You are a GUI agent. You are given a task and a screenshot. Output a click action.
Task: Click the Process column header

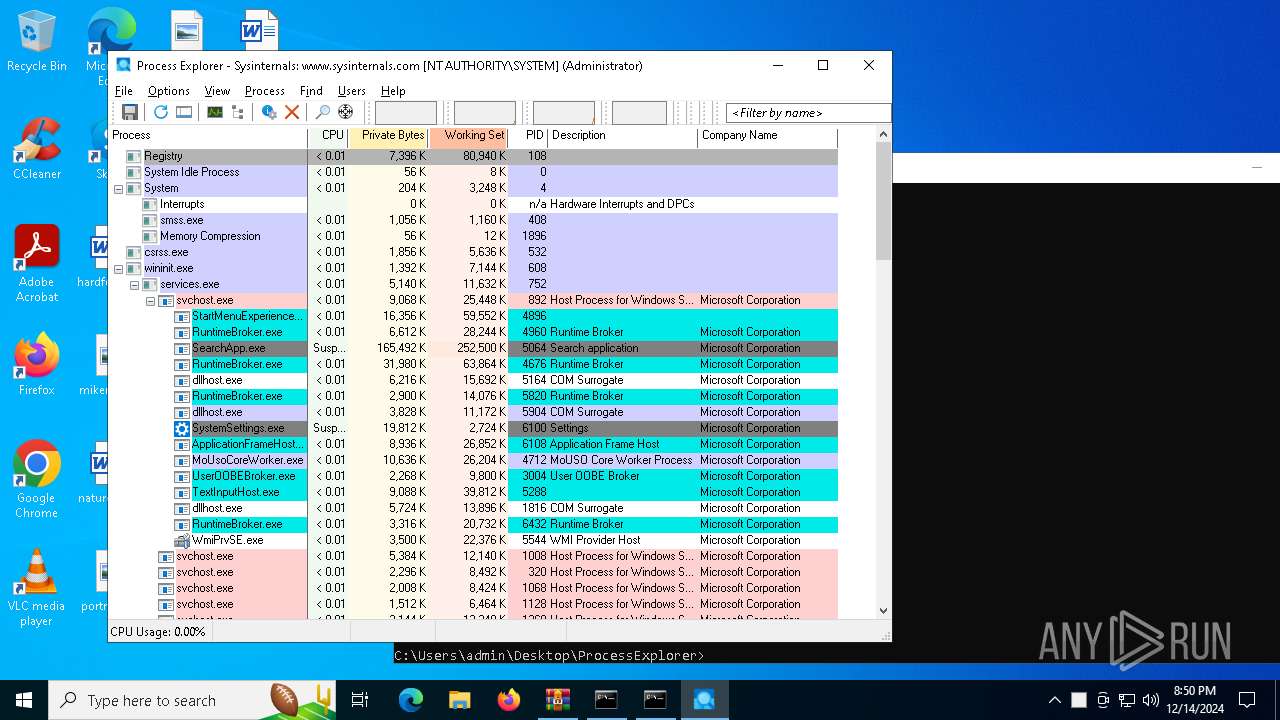point(208,136)
